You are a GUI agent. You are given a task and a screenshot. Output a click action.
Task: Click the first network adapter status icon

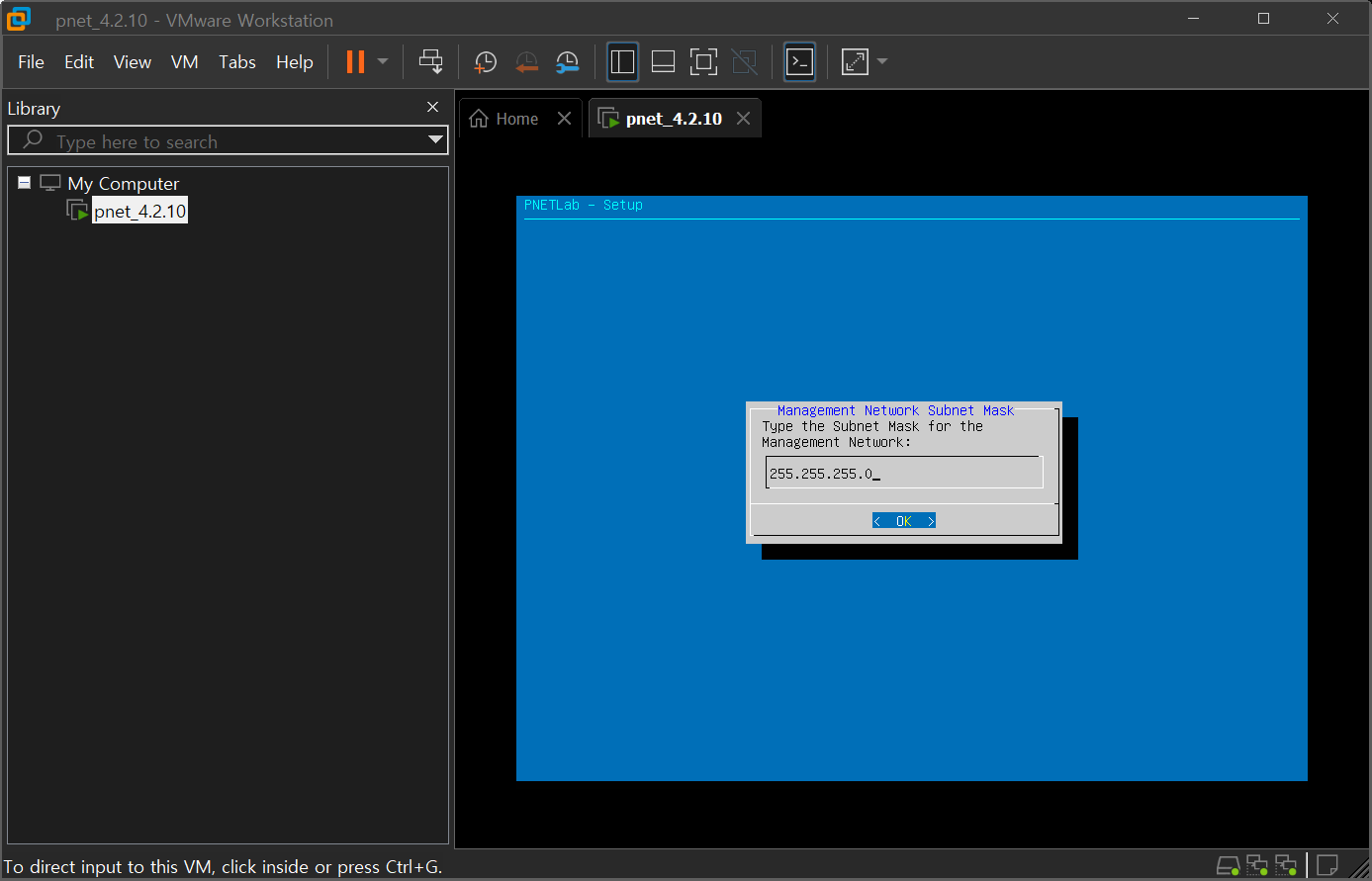click(1257, 866)
